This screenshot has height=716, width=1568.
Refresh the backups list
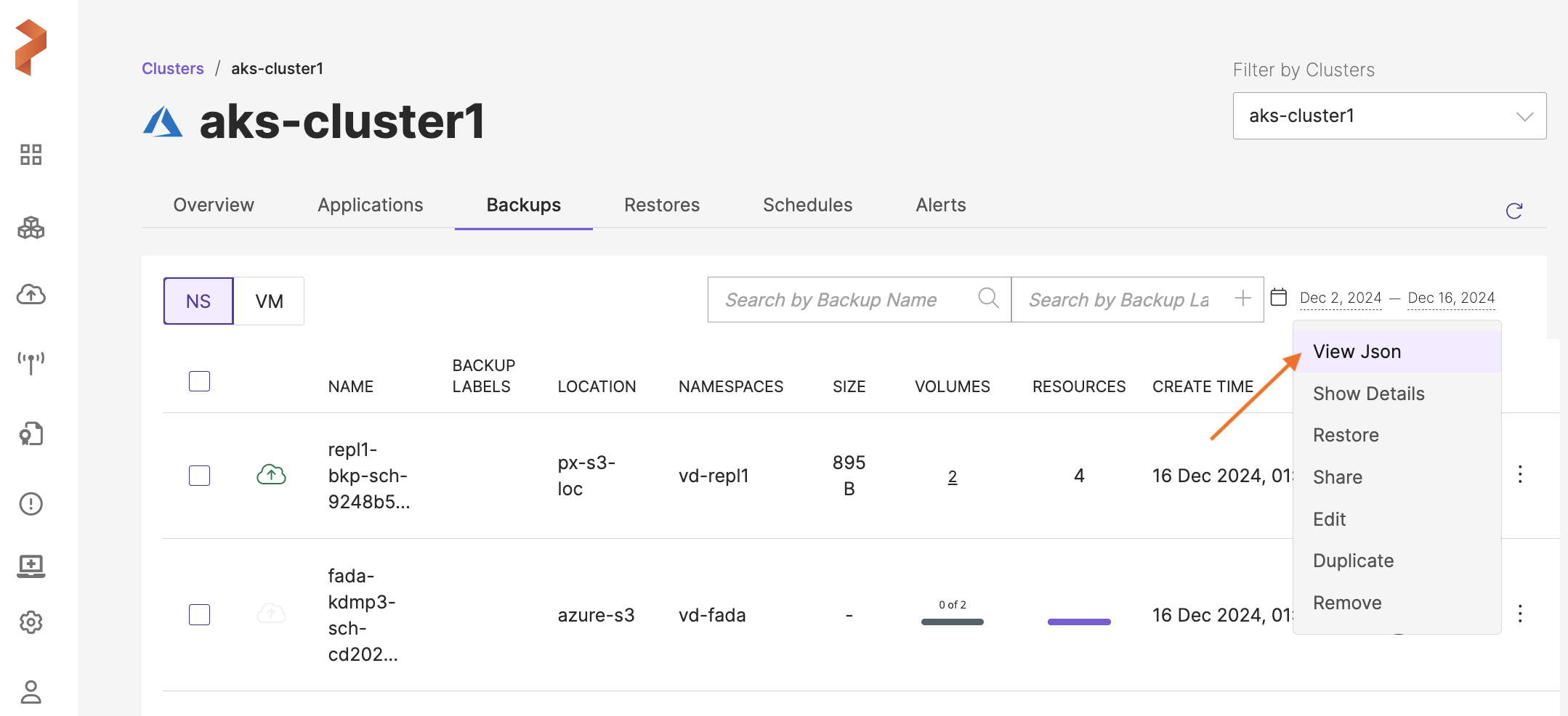[1514, 211]
